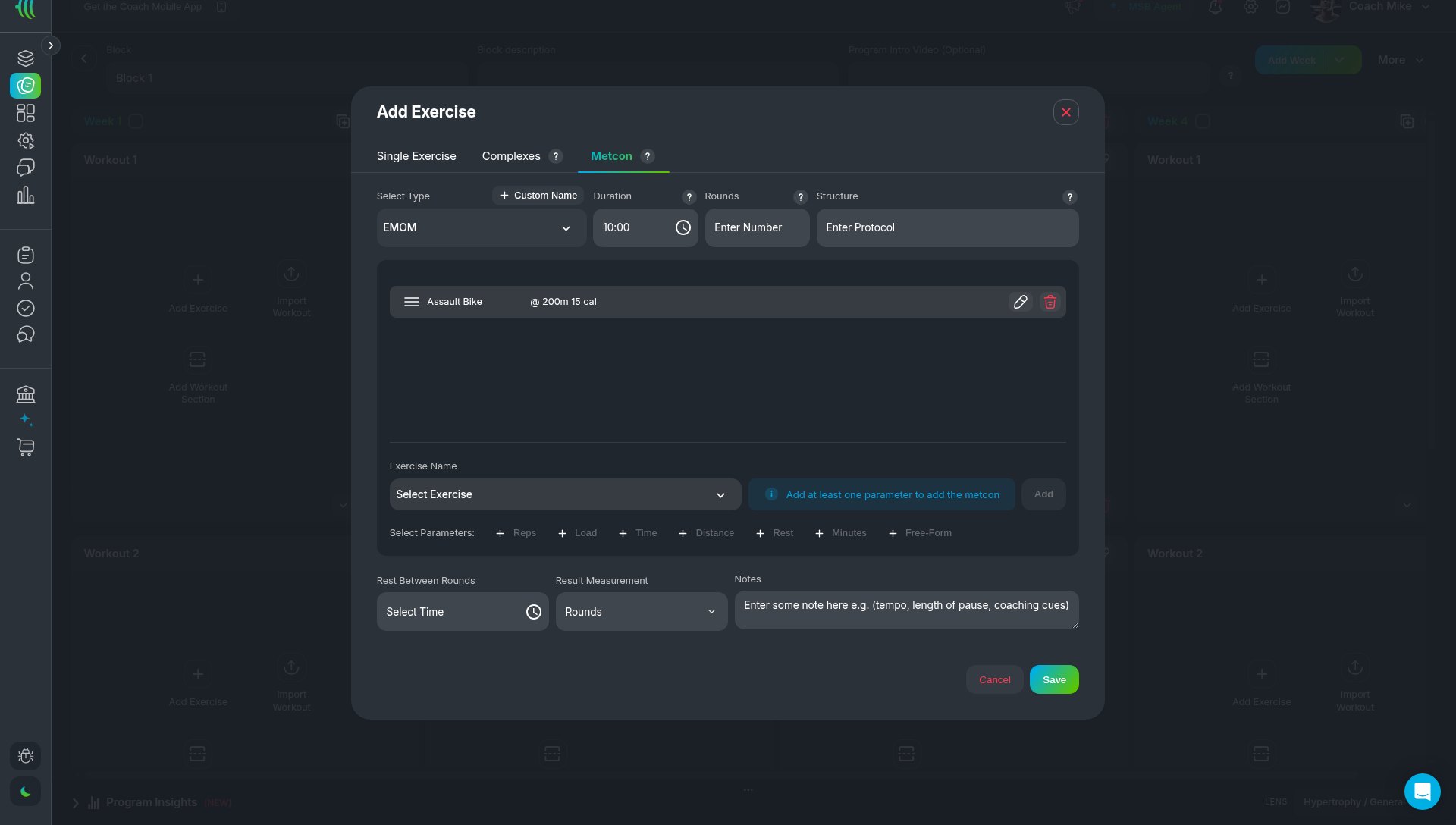Delete the Assault Bike exercise row
The height and width of the screenshot is (825, 1456).
tap(1050, 302)
